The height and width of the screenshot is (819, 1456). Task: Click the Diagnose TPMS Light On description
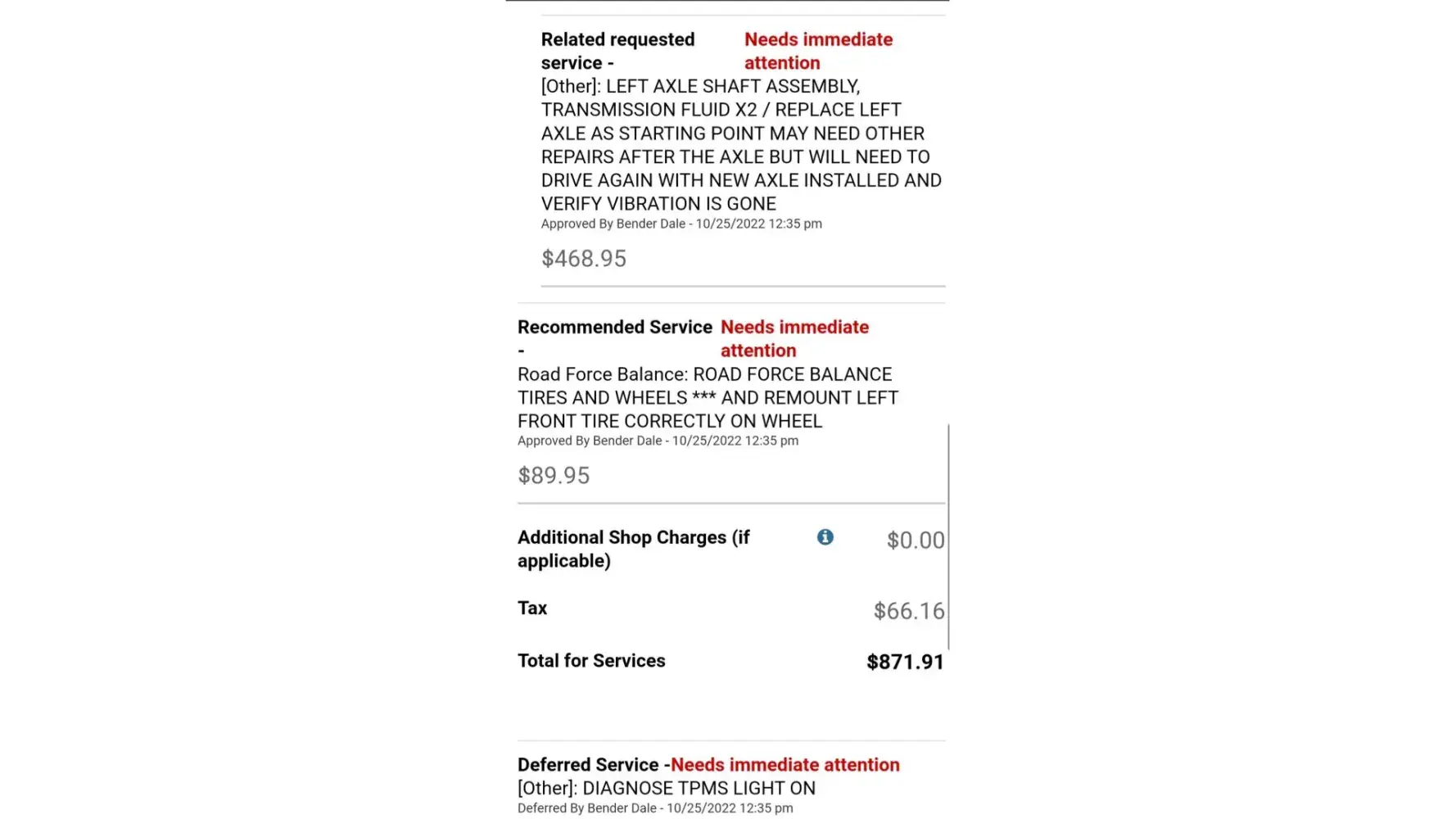[666, 789]
